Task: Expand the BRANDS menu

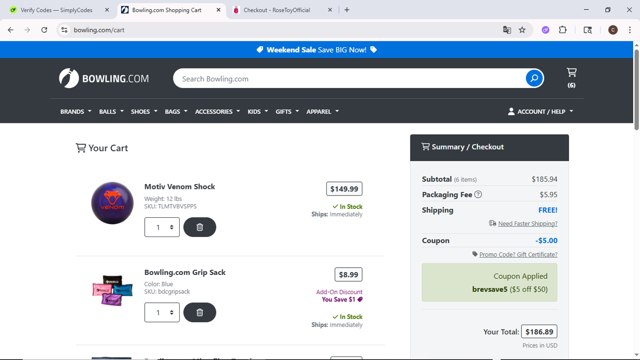Action: click(76, 111)
